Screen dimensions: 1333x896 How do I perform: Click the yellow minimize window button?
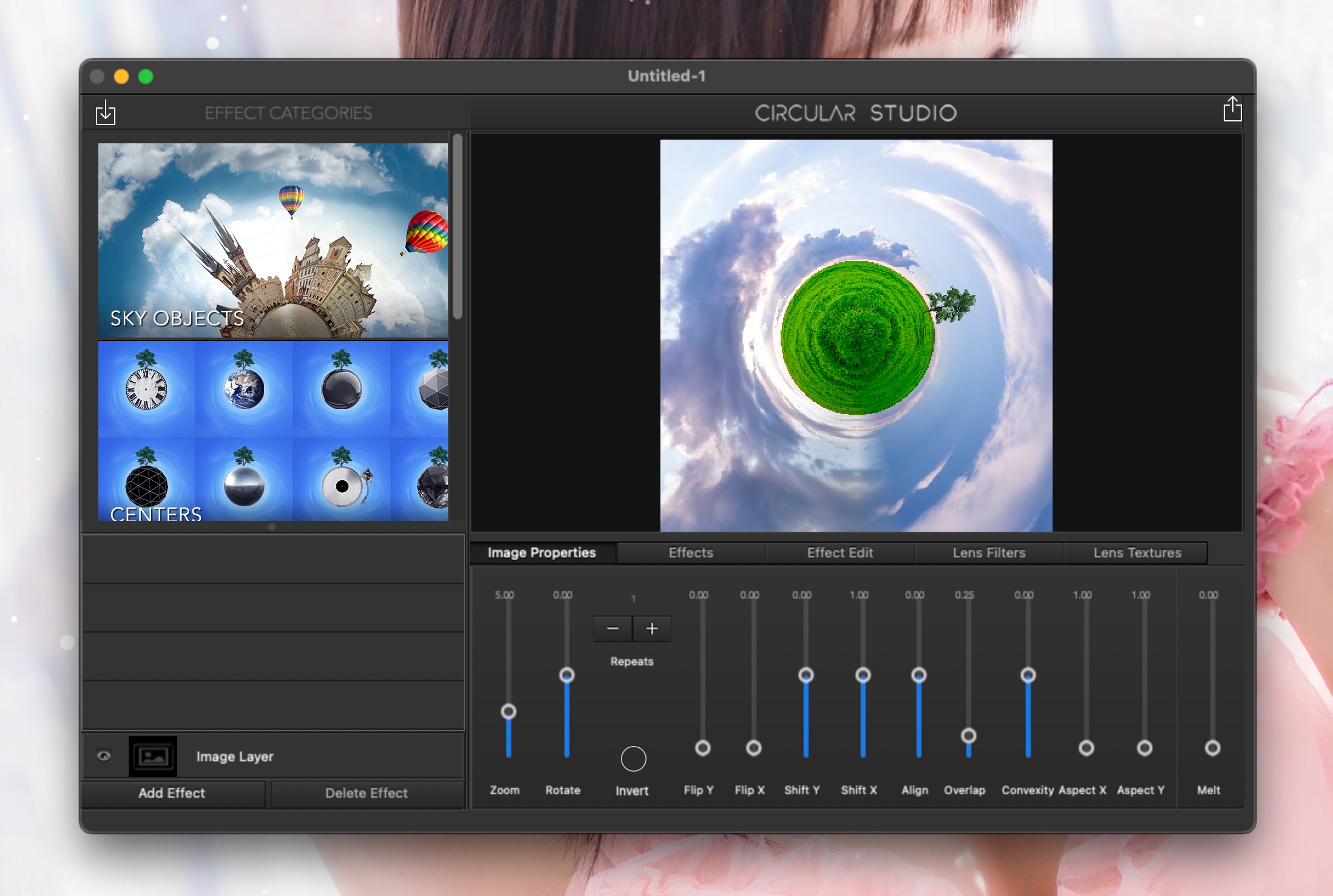[x=121, y=76]
